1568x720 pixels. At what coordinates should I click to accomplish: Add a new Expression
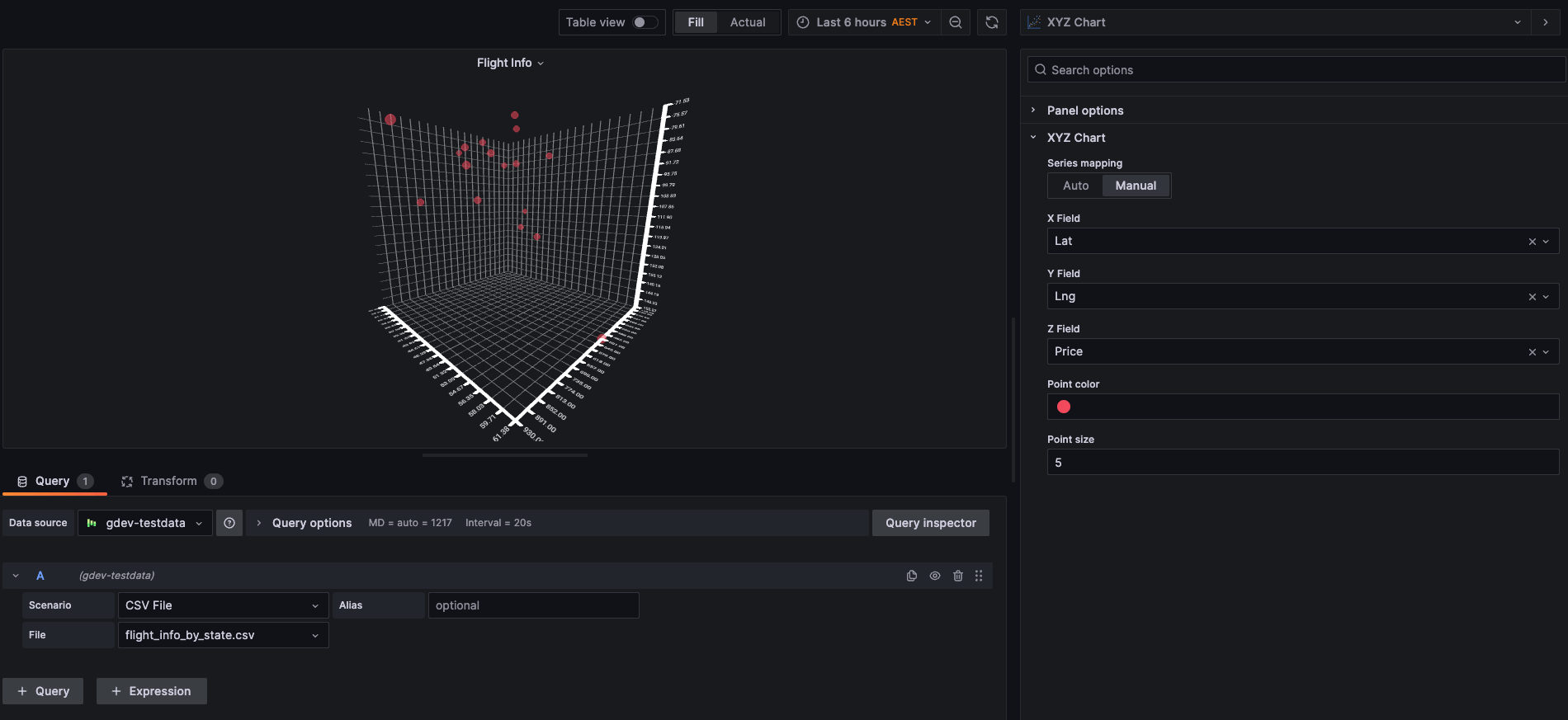point(152,691)
